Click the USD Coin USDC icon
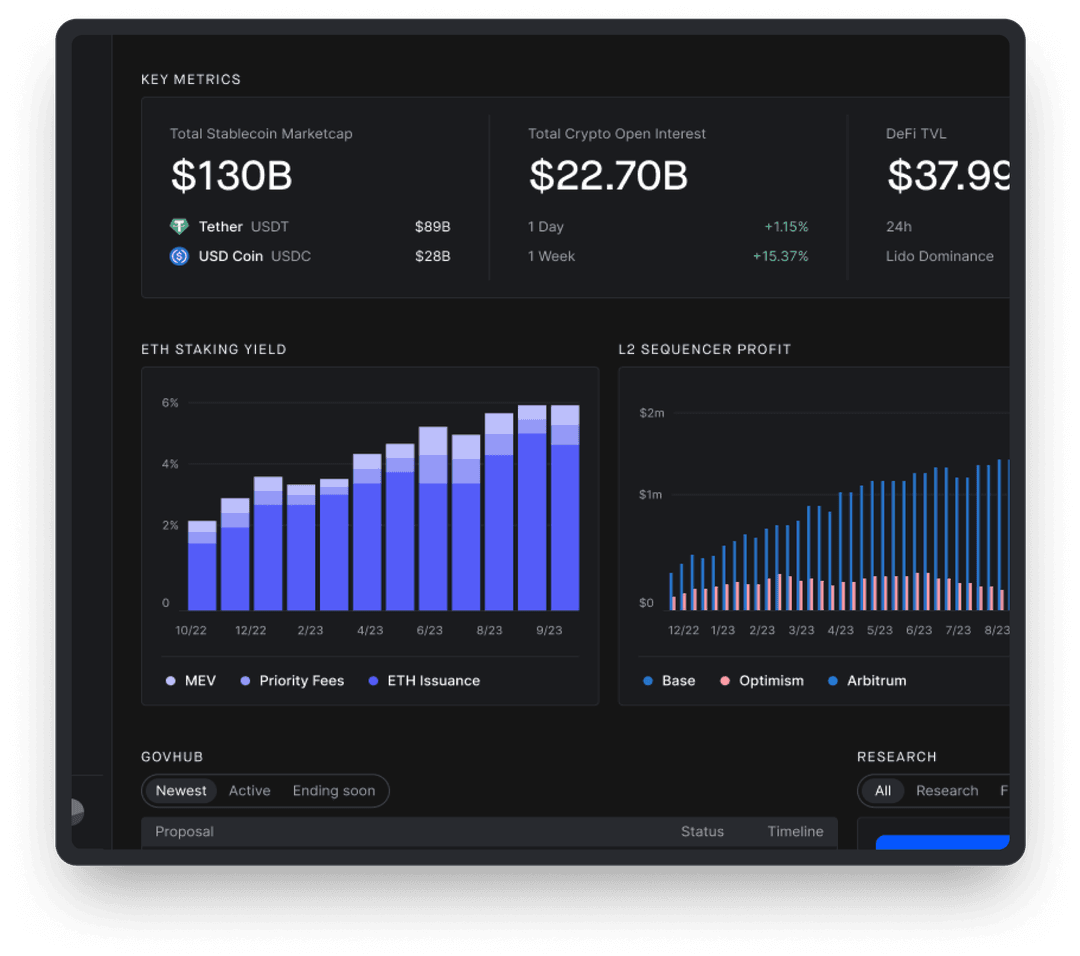The height and width of the screenshot is (956, 1080). [x=180, y=256]
